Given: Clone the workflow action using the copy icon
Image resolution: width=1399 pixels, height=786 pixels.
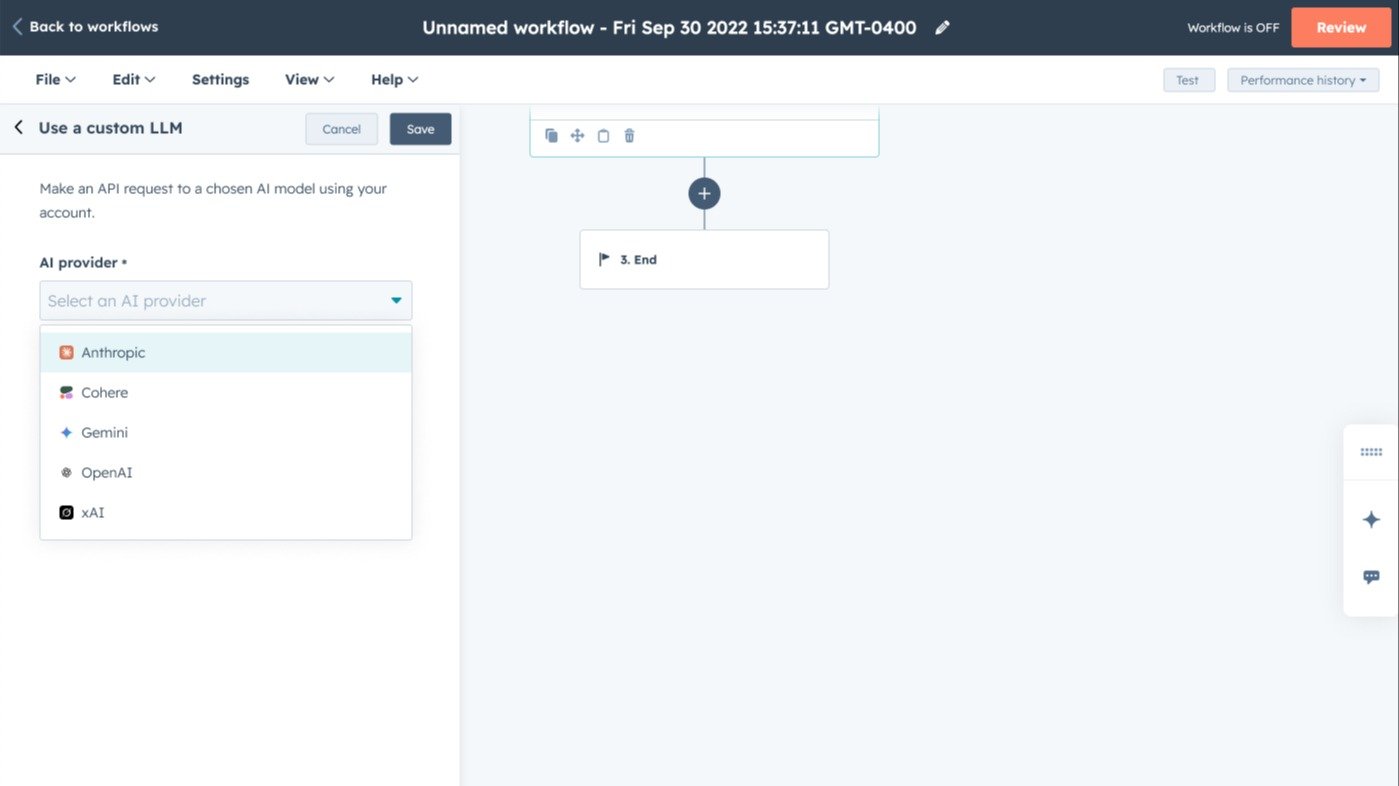Looking at the screenshot, I should pos(551,135).
